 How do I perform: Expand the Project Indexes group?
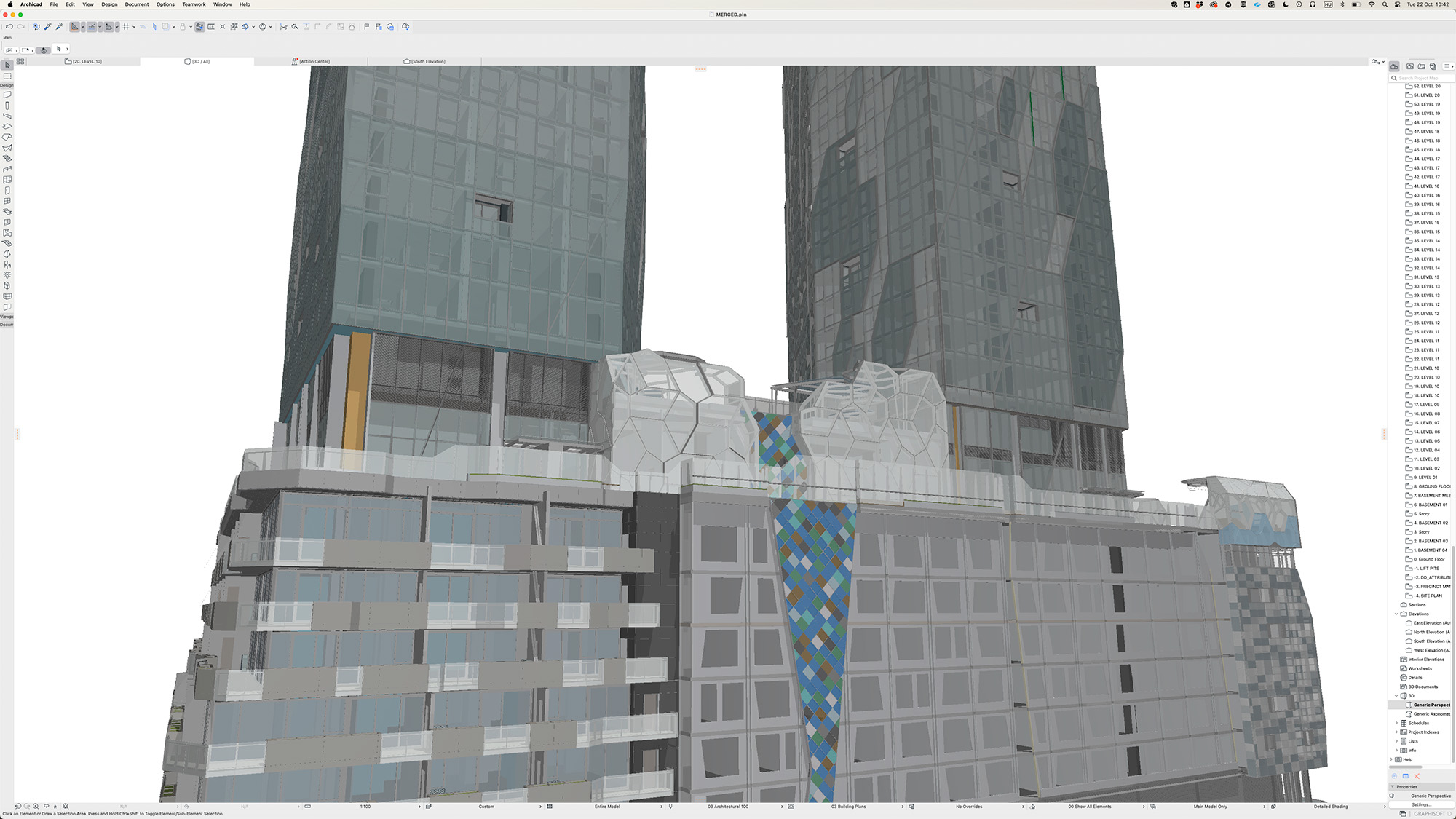pos(1396,732)
